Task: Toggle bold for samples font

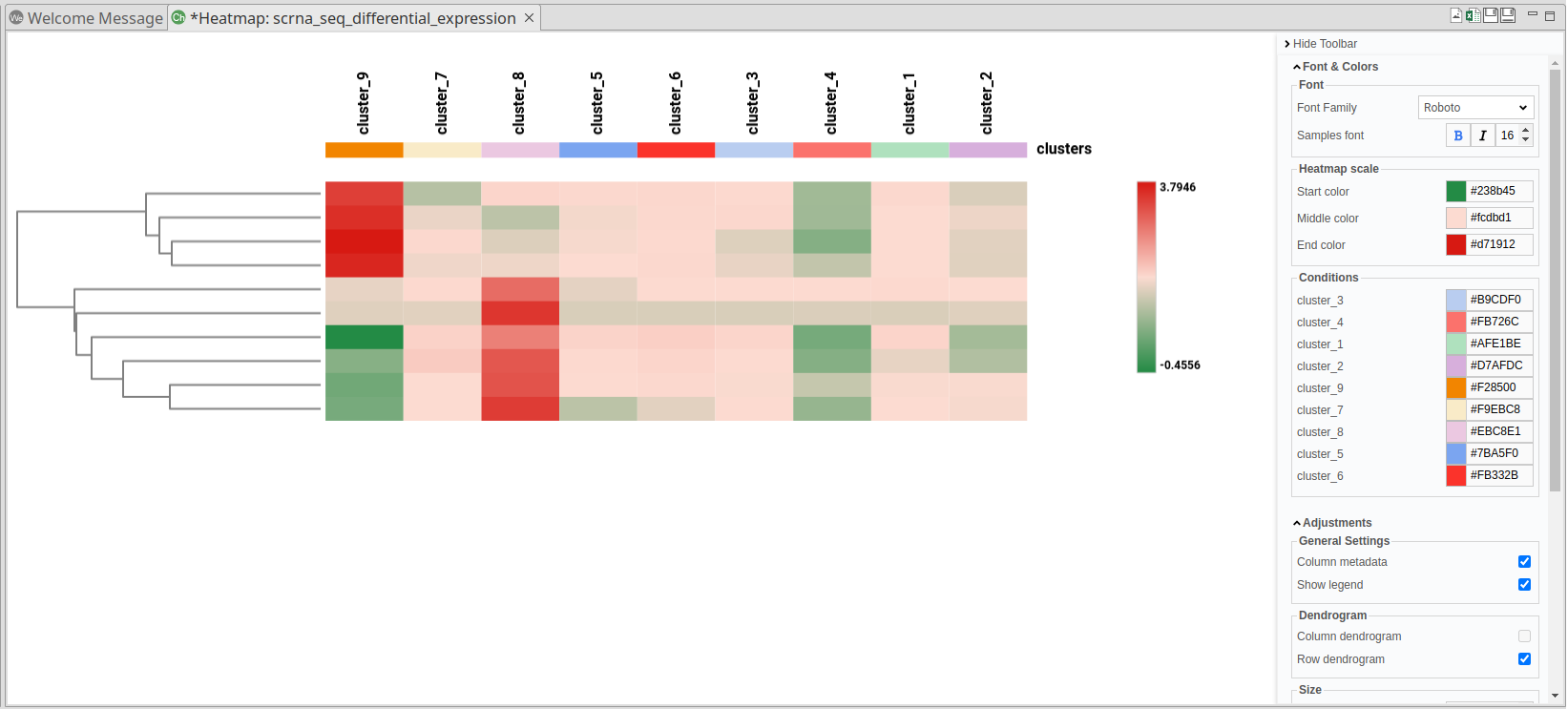Action: (1458, 136)
